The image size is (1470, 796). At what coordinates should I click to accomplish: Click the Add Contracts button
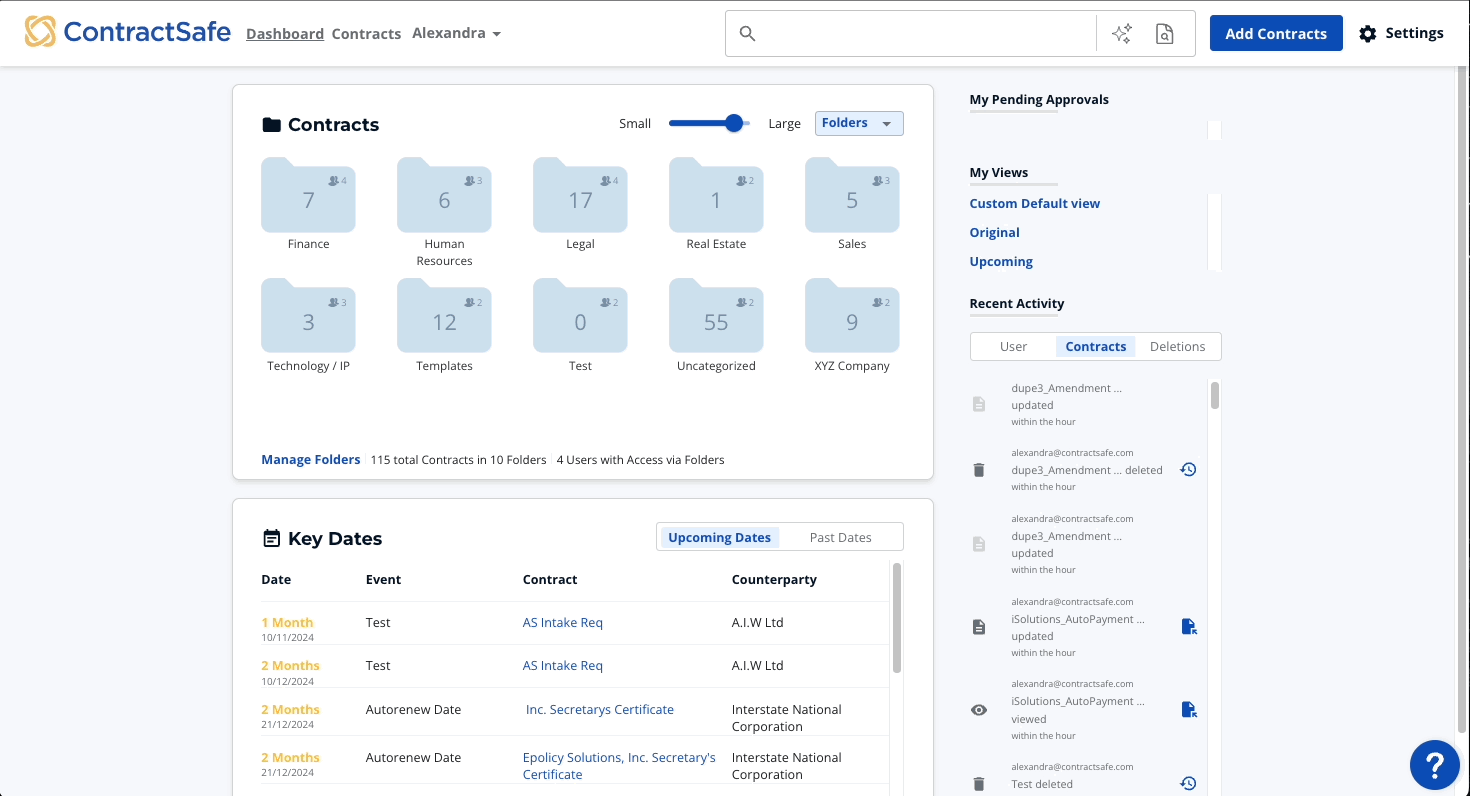tap(1275, 33)
